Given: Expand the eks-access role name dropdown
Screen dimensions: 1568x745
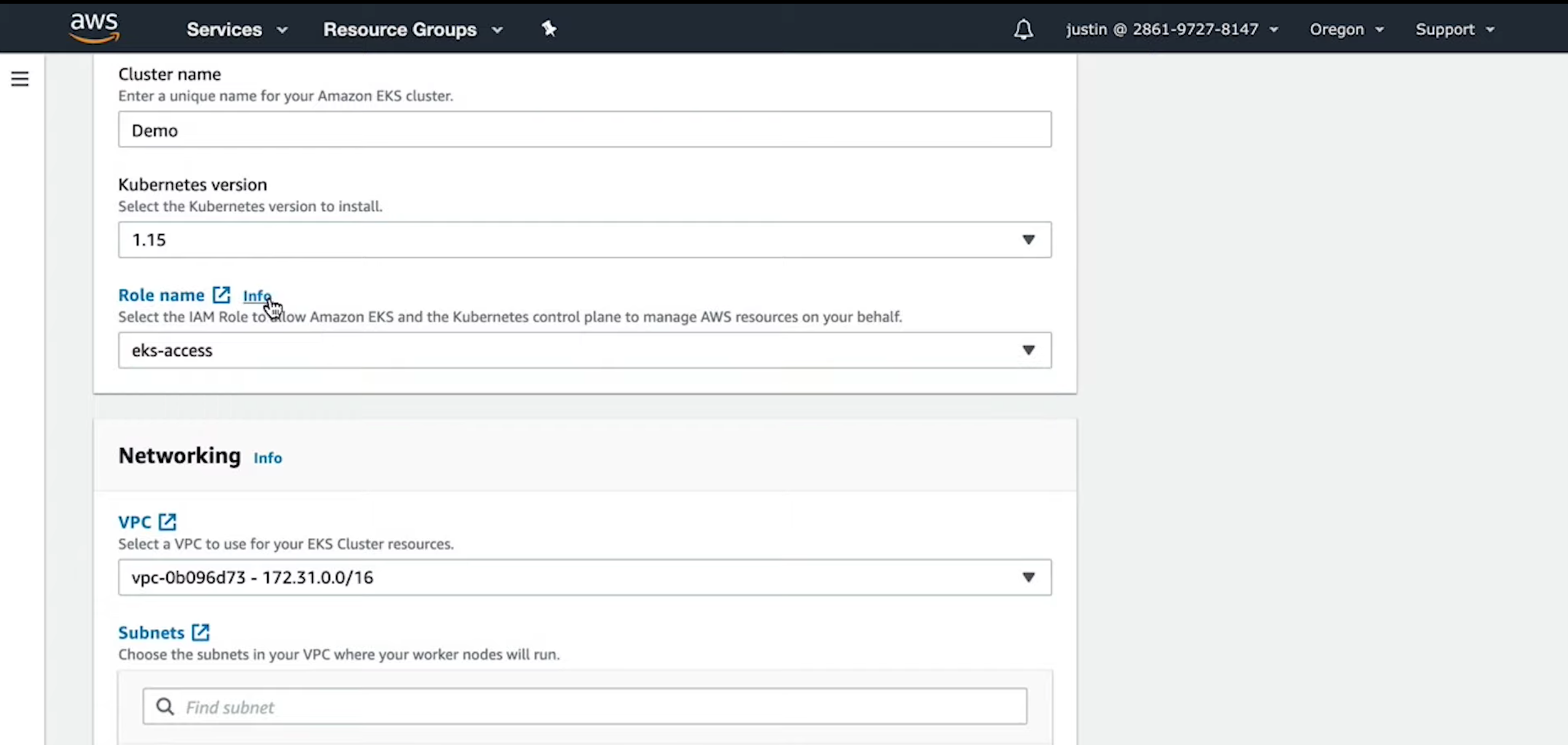Looking at the screenshot, I should tap(584, 350).
